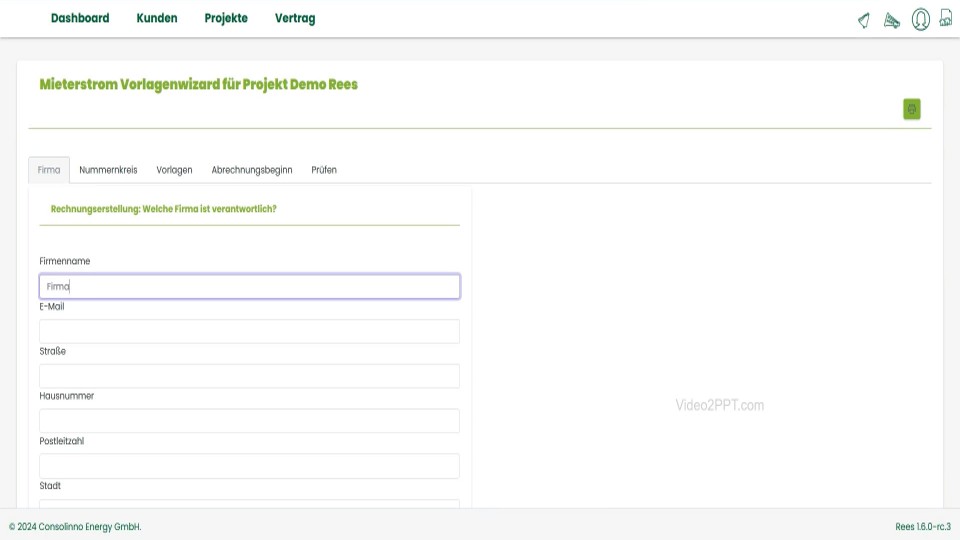Click the Consolinno Energy GmbH copyright text
Screen dimensions: 960x540
click(x=75, y=527)
